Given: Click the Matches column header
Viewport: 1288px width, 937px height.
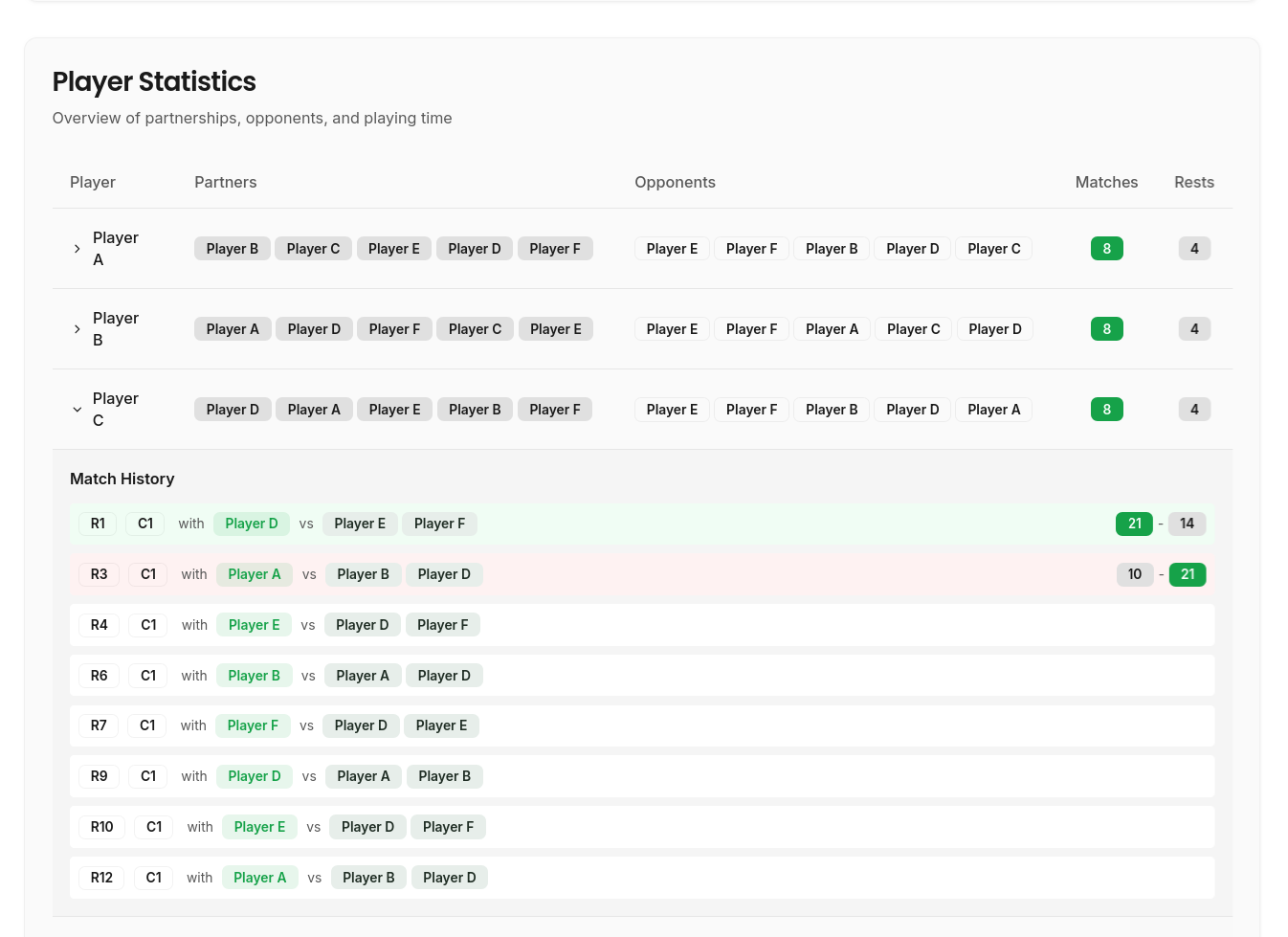Looking at the screenshot, I should [x=1106, y=182].
